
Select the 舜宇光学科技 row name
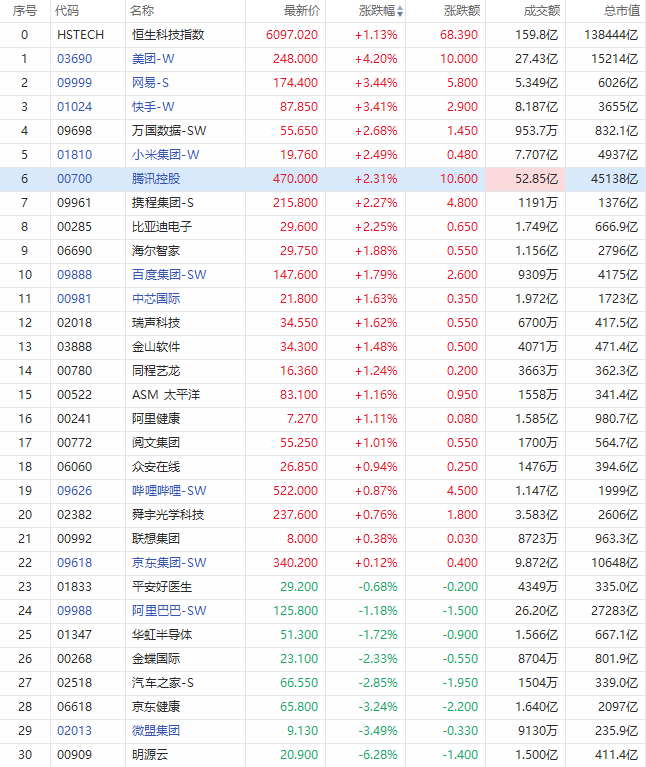[168, 515]
